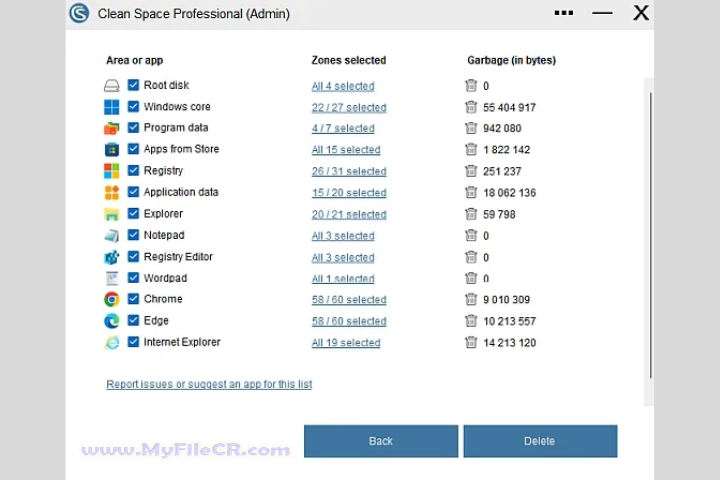Close the Clean Space Professional window
The height and width of the screenshot is (480, 720).
(641, 13)
